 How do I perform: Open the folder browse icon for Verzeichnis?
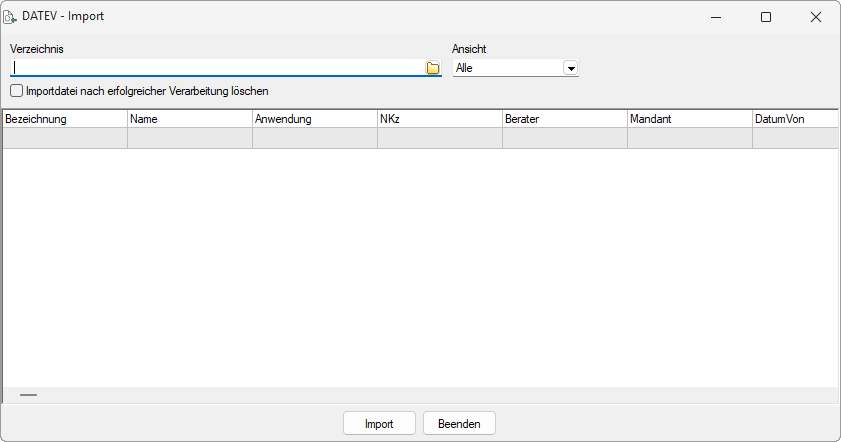coord(433,68)
